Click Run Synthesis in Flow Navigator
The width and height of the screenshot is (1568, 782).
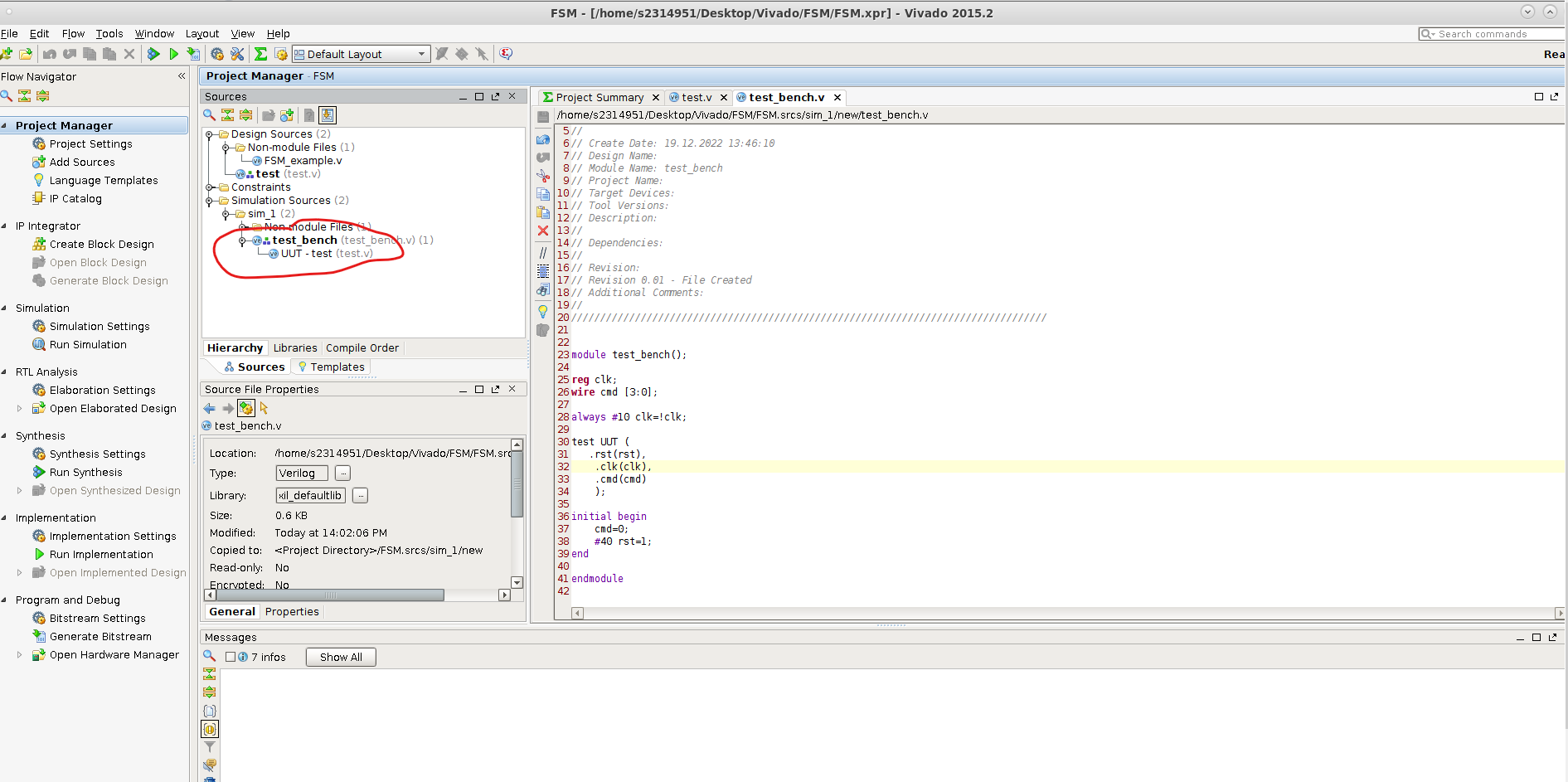(85, 472)
